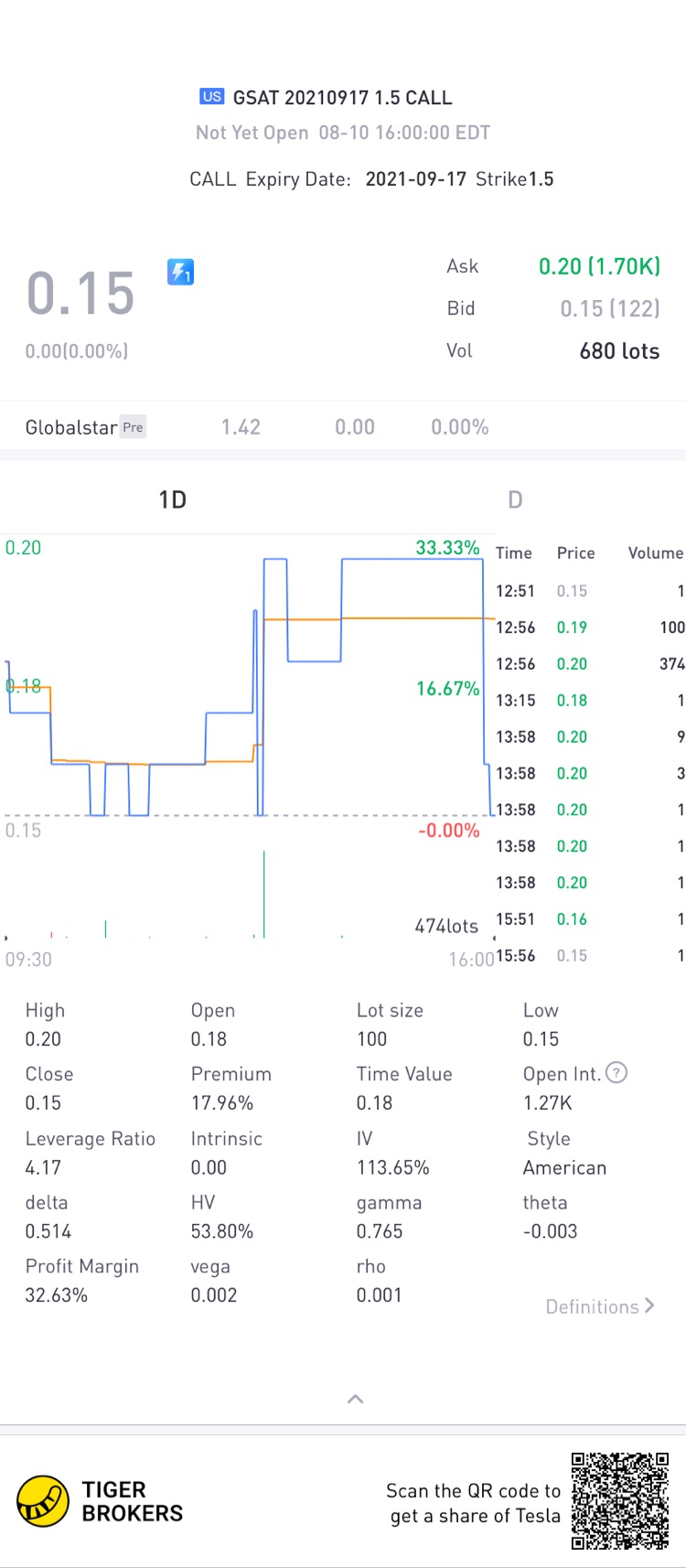Tap the 15:51 trade at 0.16

tap(590, 919)
